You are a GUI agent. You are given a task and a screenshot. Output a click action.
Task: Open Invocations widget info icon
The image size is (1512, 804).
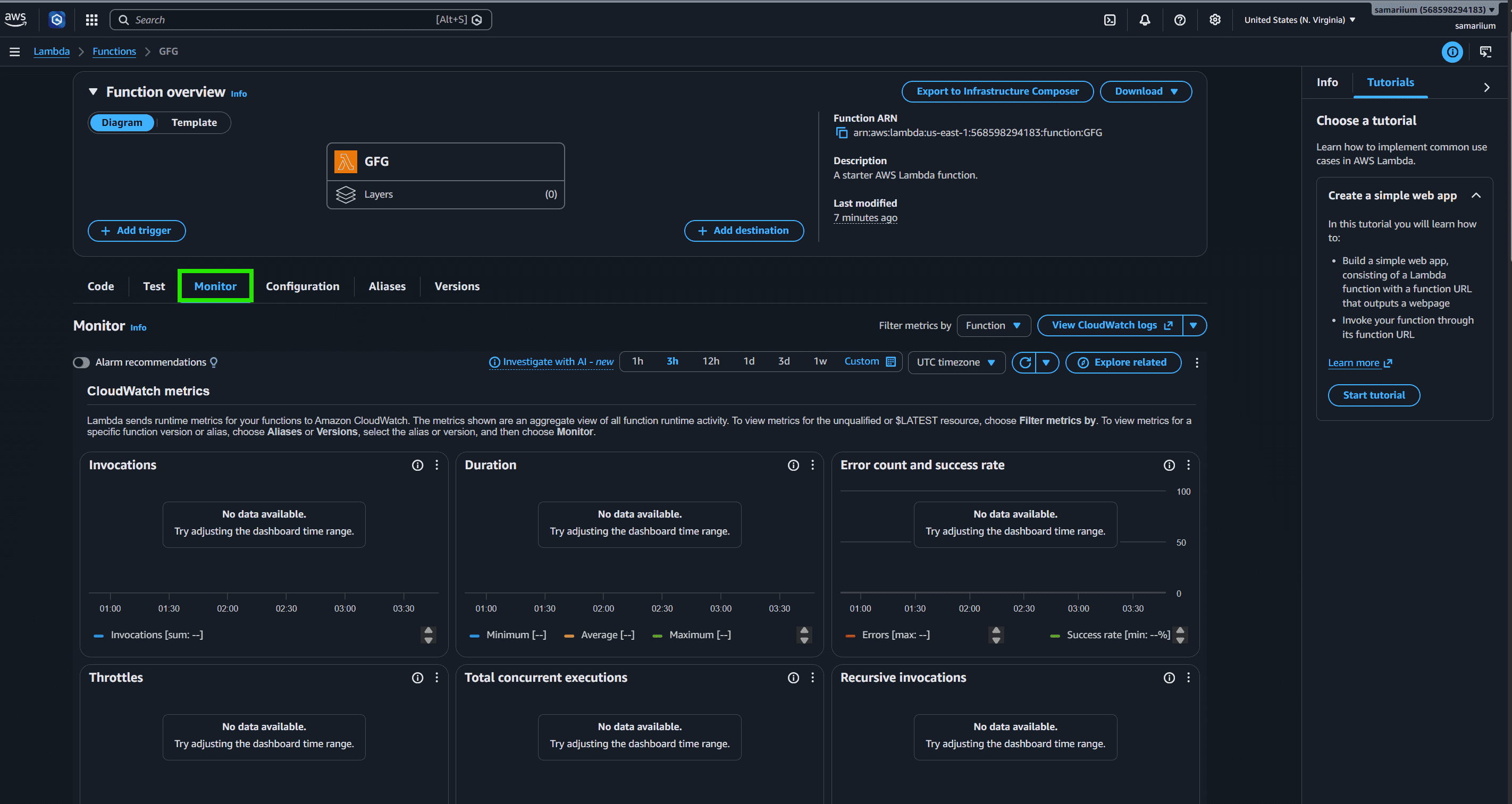pyautogui.click(x=417, y=465)
